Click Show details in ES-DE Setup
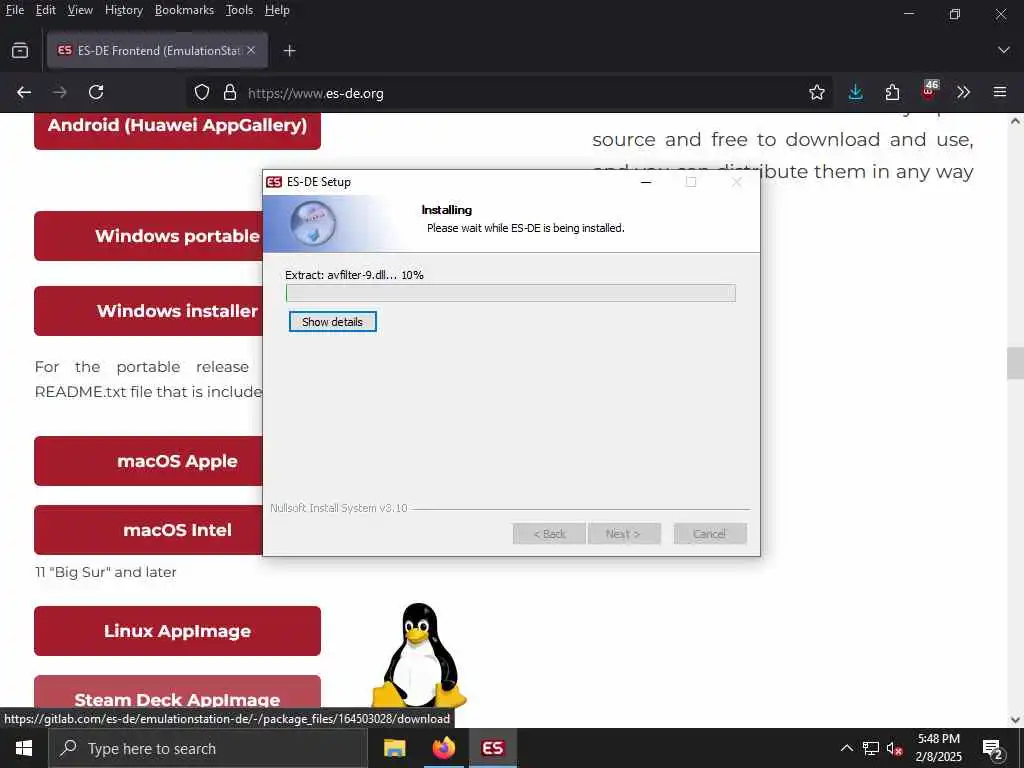Screen dimensions: 1024x768 [x=332, y=322]
